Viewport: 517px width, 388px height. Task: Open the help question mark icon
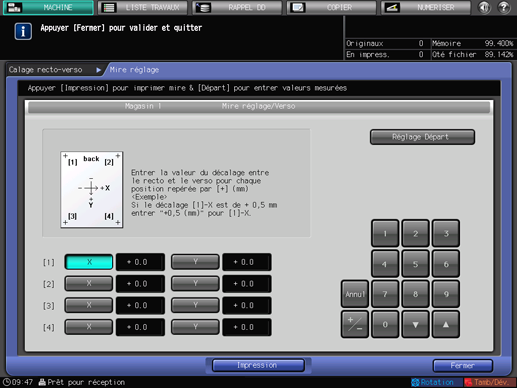pyautogui.click(x=504, y=7)
